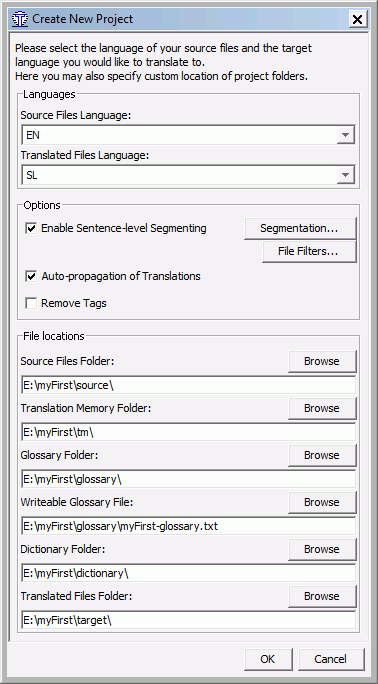378x684 pixels.
Task: Click the Source Files Folder path field
Action: tap(188, 385)
